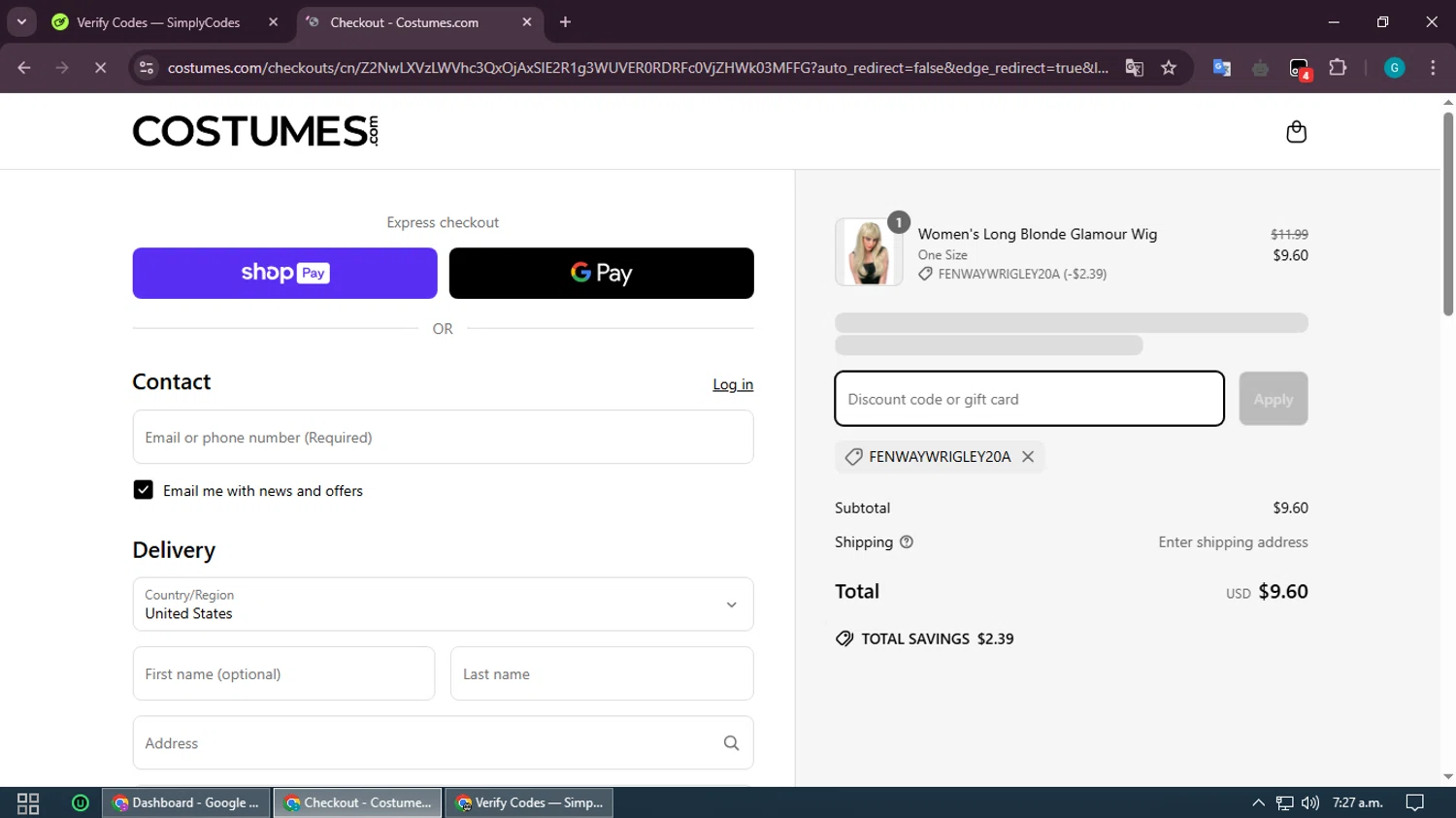Switch to Dashboard - Google taskbar window
Image resolution: width=1456 pixels, height=818 pixels.
pos(186,803)
